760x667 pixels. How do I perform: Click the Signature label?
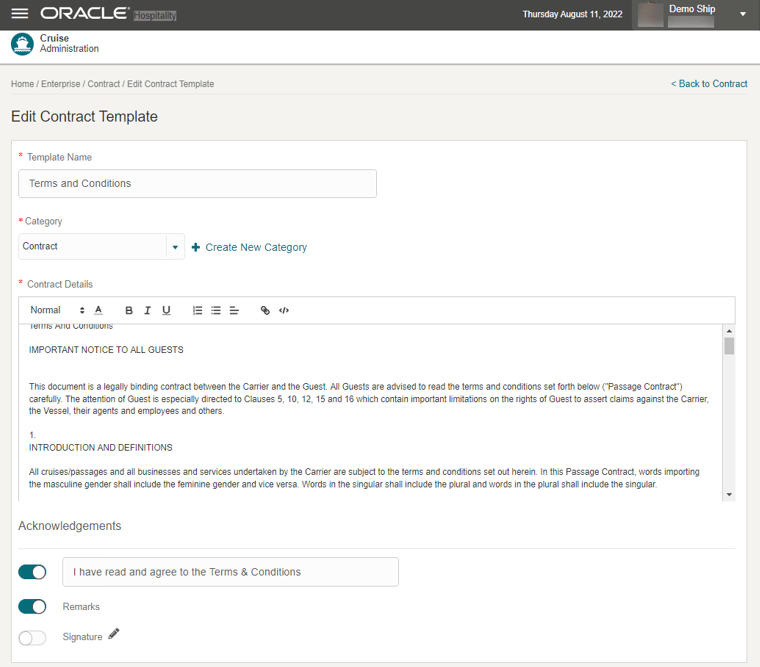click(82, 637)
